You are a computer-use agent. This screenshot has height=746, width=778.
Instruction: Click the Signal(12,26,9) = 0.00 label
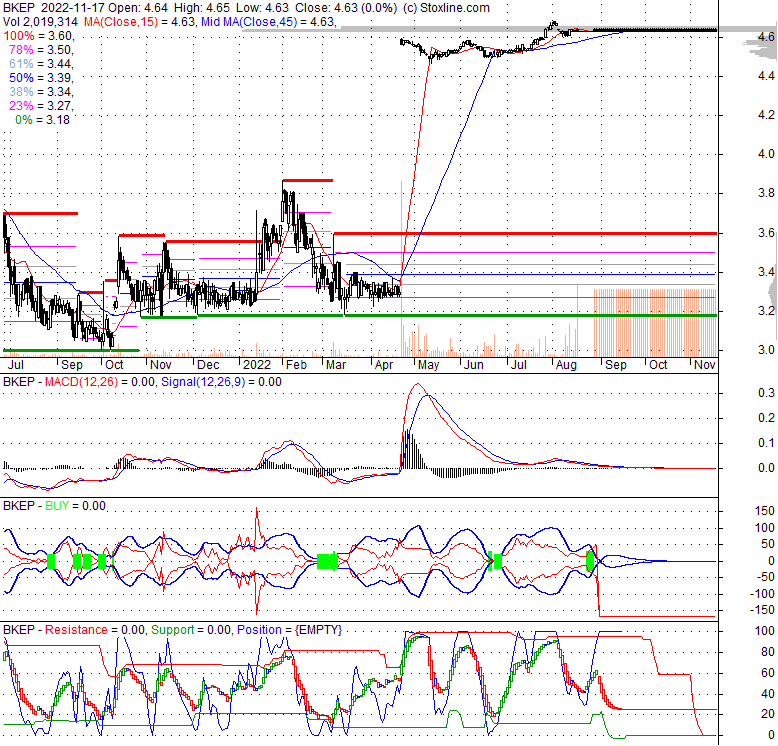(x=221, y=382)
